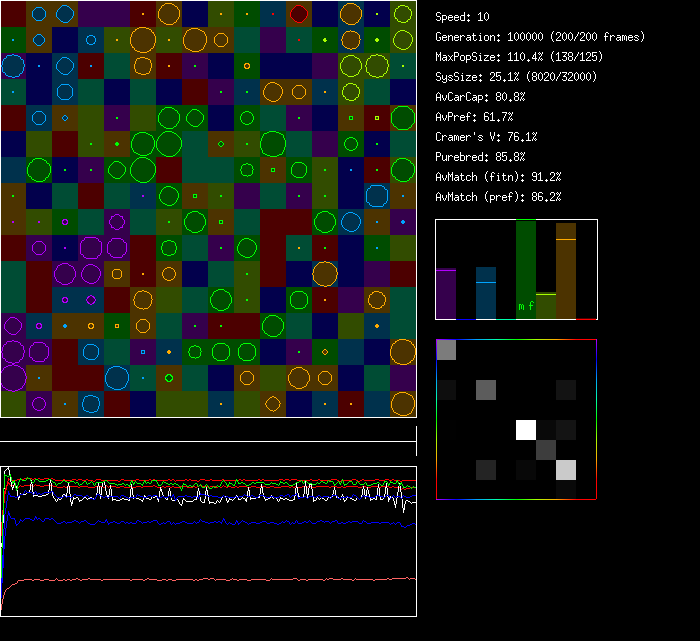
Task: Click the red circle in the top row
Action: coord(299,13)
